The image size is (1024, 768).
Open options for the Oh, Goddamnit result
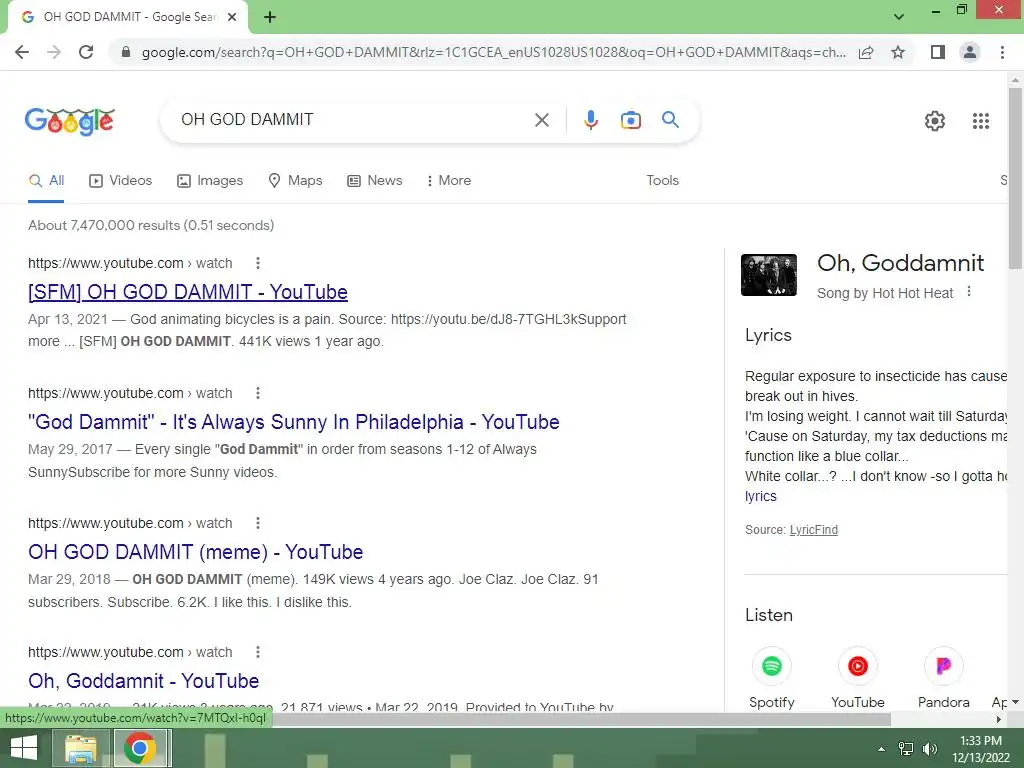258,652
